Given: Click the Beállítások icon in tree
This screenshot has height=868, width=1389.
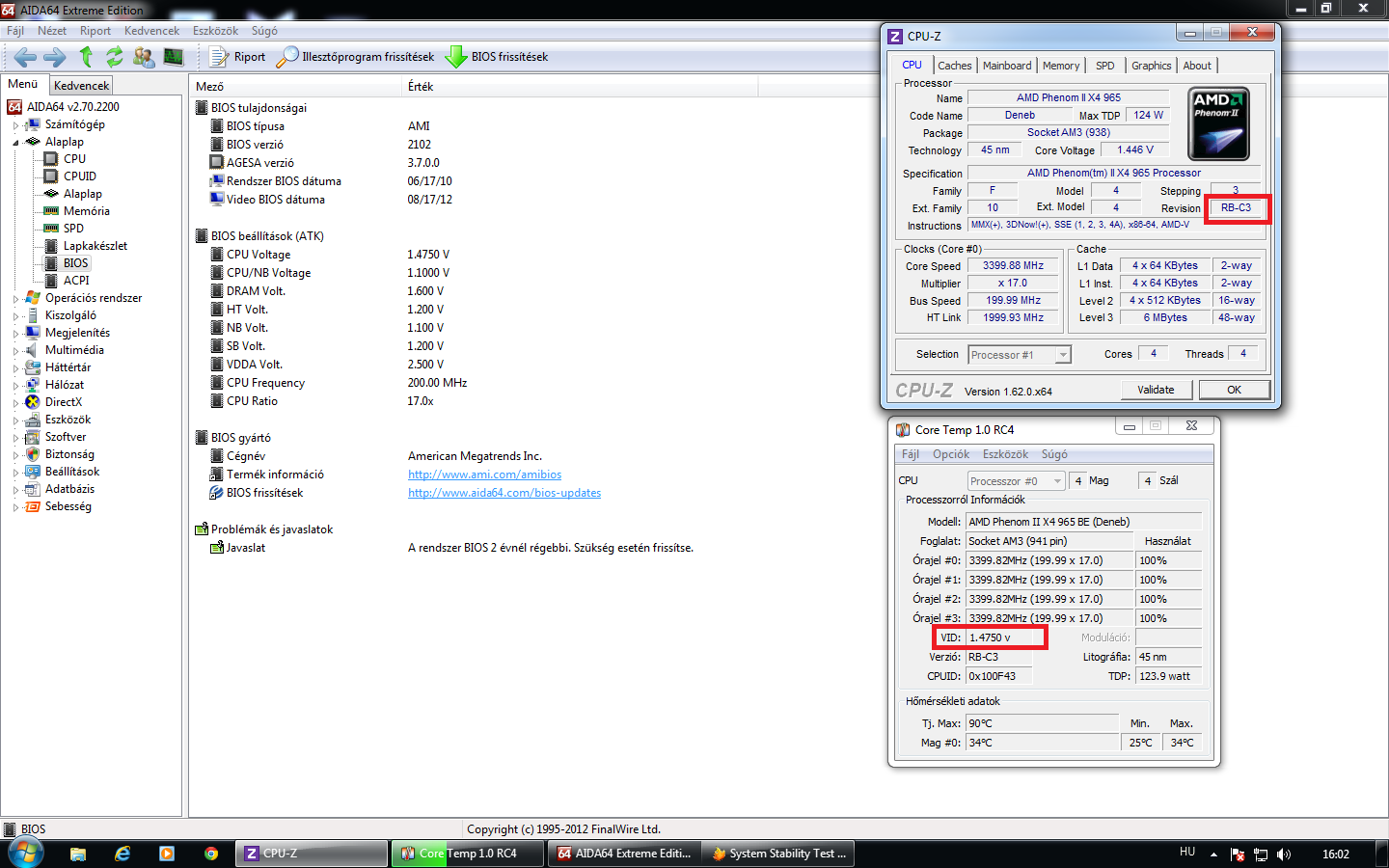Looking at the screenshot, I should tap(33, 472).
